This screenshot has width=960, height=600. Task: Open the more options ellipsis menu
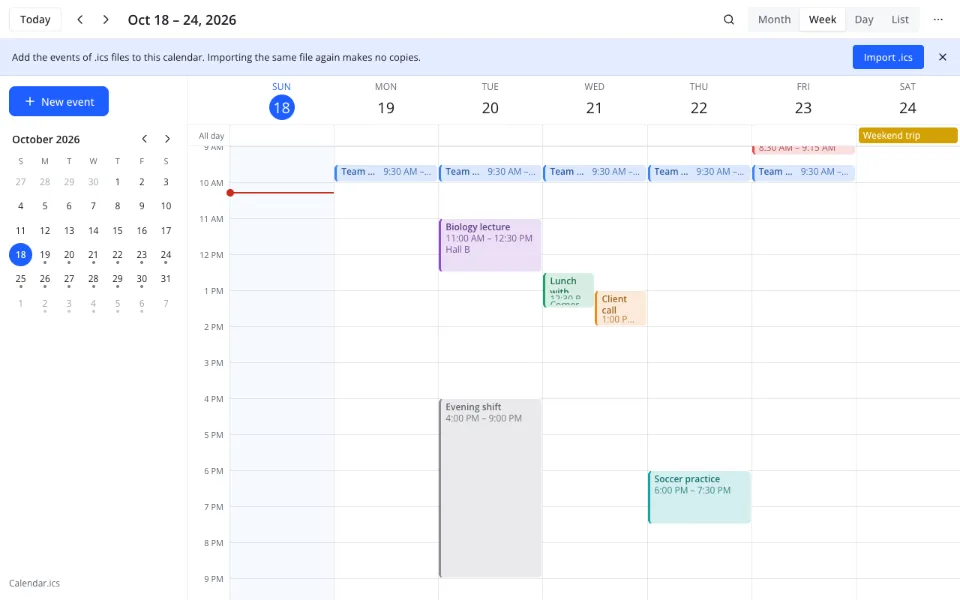[x=938, y=20]
